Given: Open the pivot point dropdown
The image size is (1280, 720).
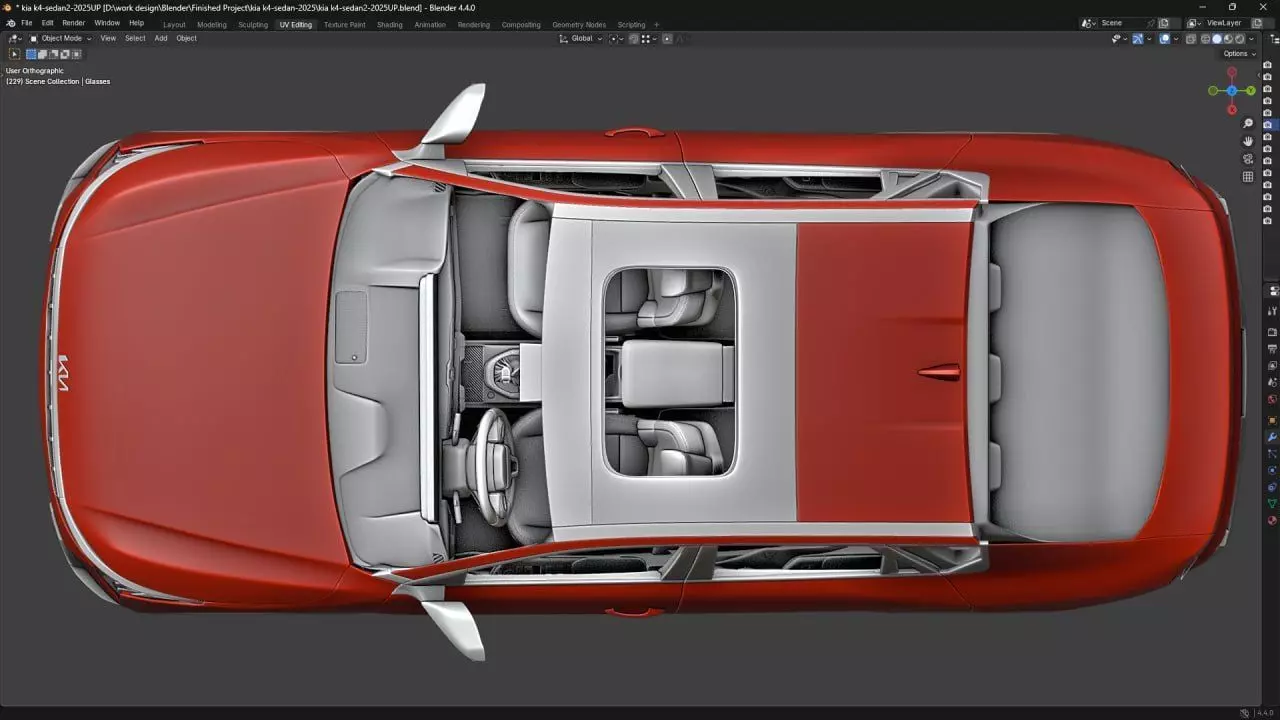Looking at the screenshot, I should 617,38.
